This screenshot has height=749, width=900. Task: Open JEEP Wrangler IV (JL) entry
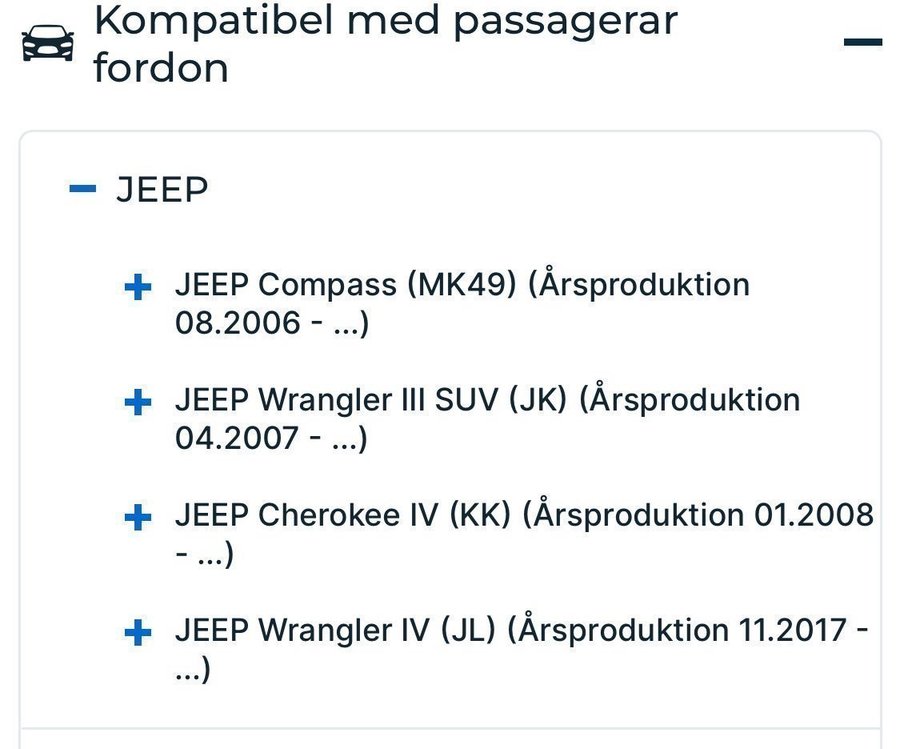522,649
